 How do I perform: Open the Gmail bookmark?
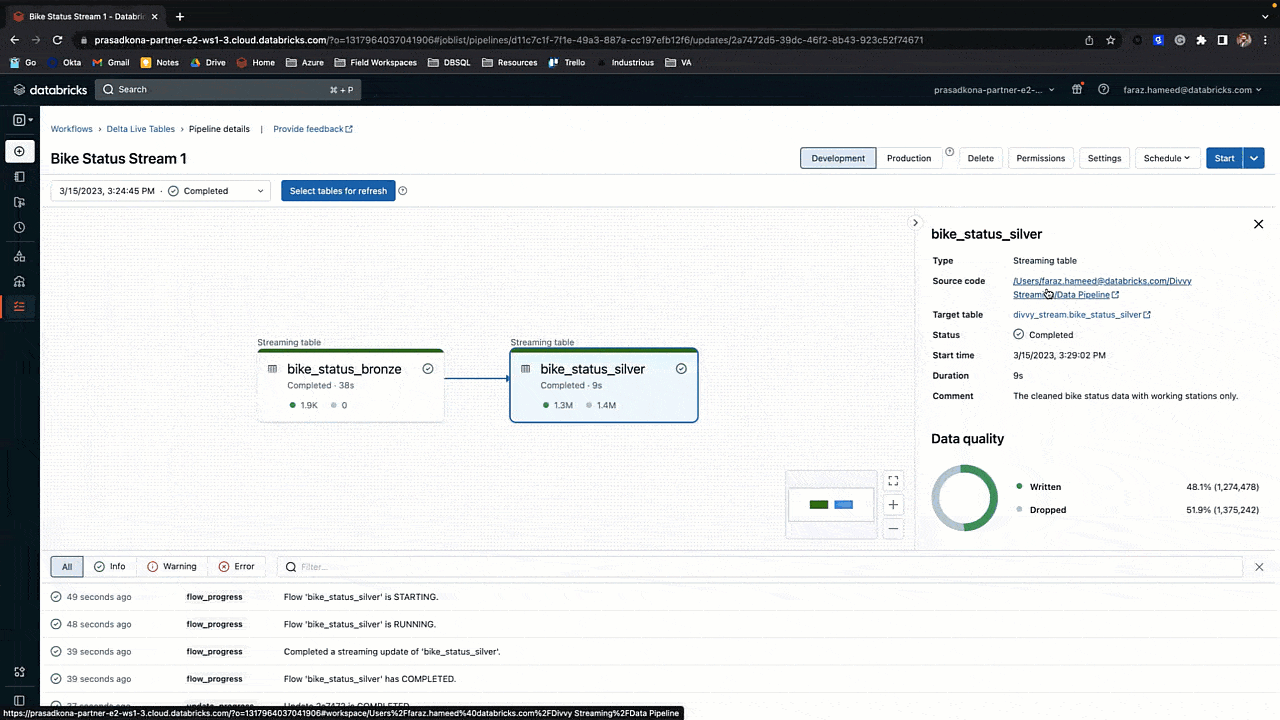coord(111,62)
